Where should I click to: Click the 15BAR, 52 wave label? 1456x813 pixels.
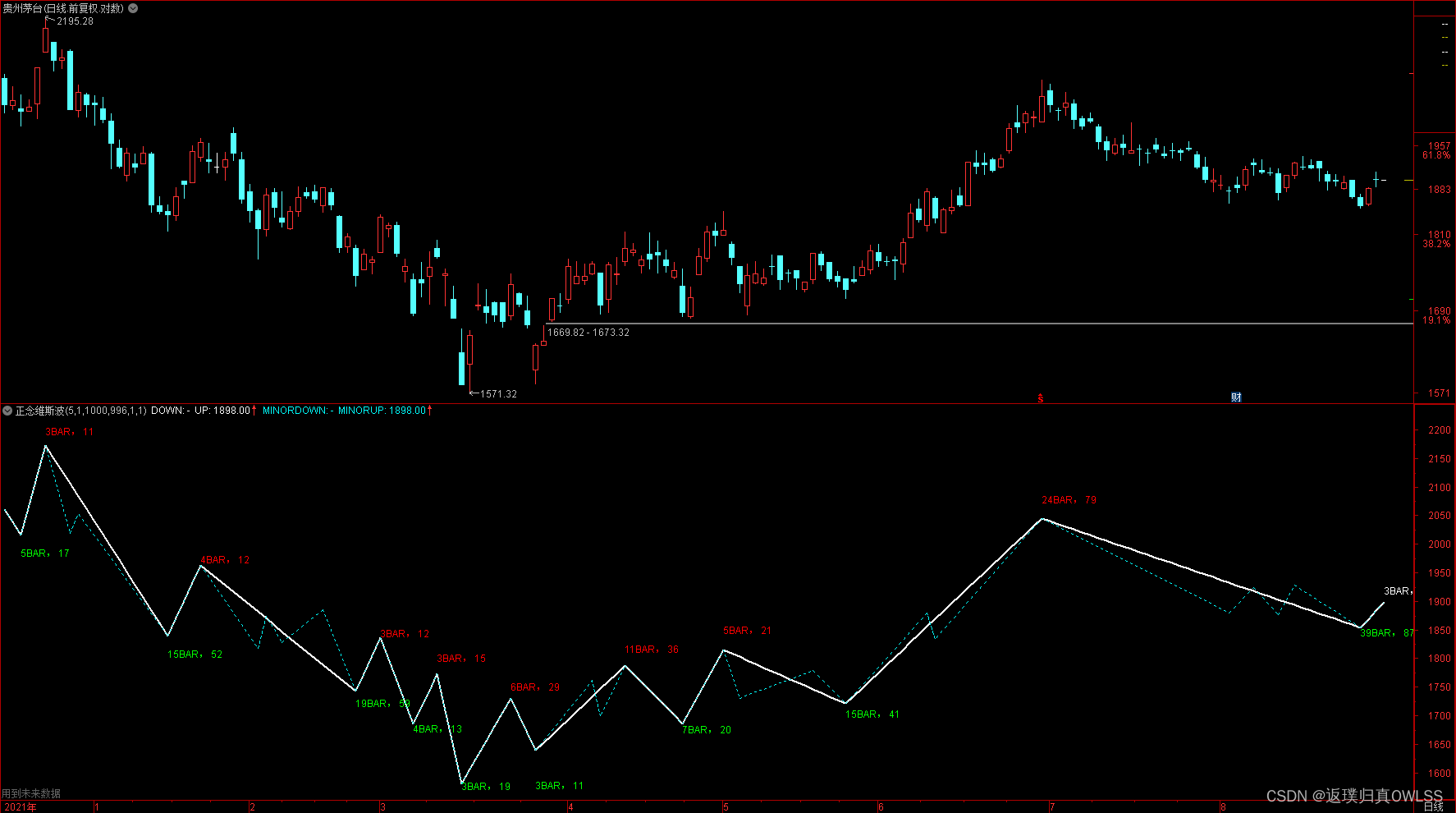(195, 655)
